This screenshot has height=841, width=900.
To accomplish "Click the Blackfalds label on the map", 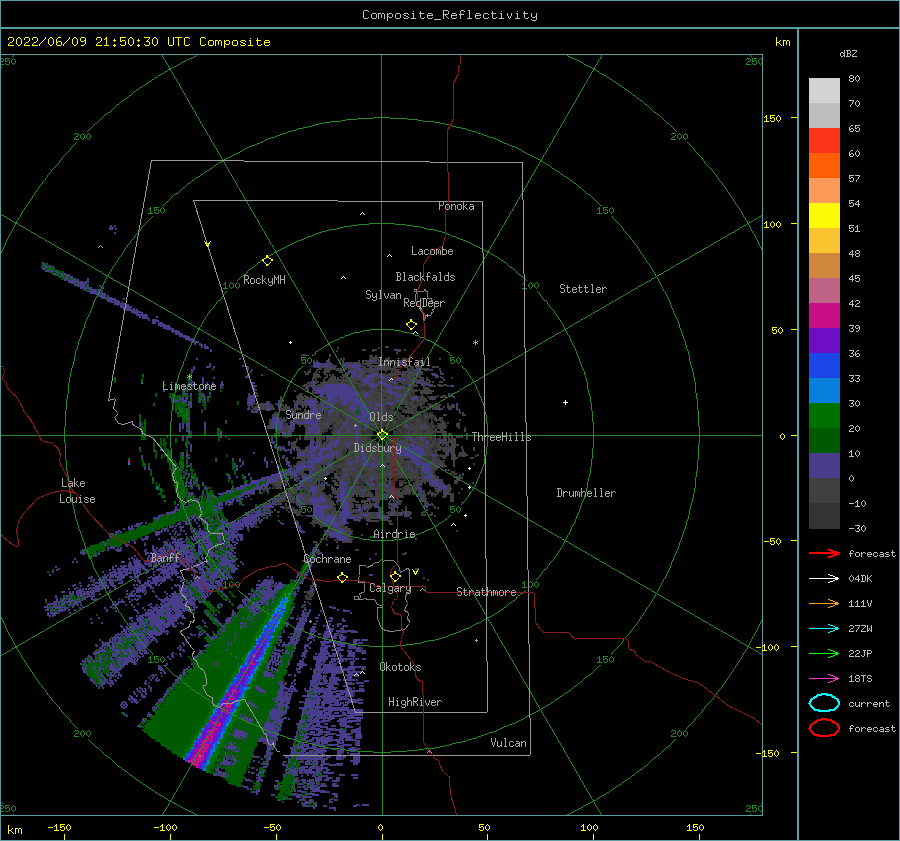I will [425, 277].
